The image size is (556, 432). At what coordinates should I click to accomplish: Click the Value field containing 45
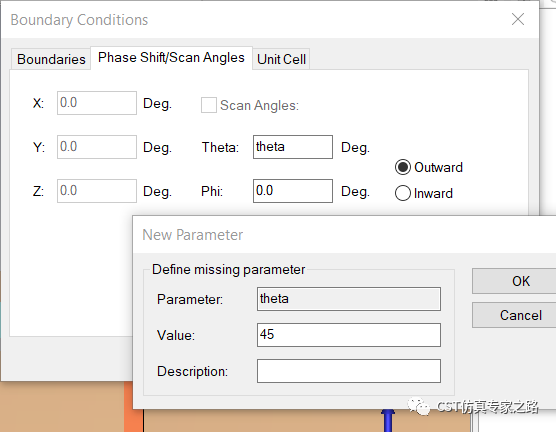pos(349,335)
